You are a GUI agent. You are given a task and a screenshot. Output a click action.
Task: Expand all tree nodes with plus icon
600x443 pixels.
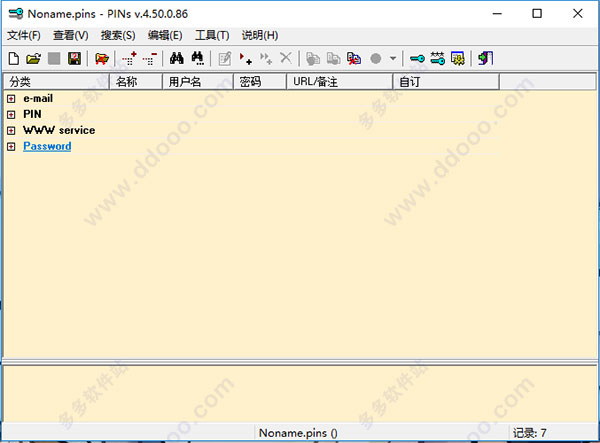click(x=129, y=59)
